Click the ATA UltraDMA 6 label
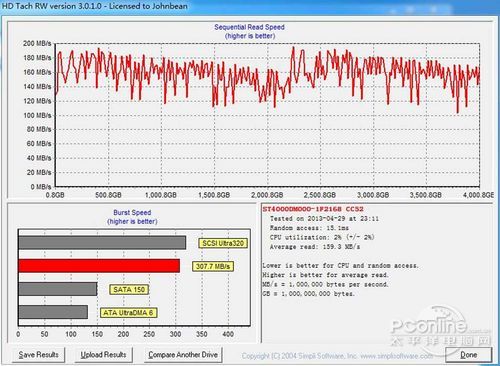 click(x=128, y=313)
